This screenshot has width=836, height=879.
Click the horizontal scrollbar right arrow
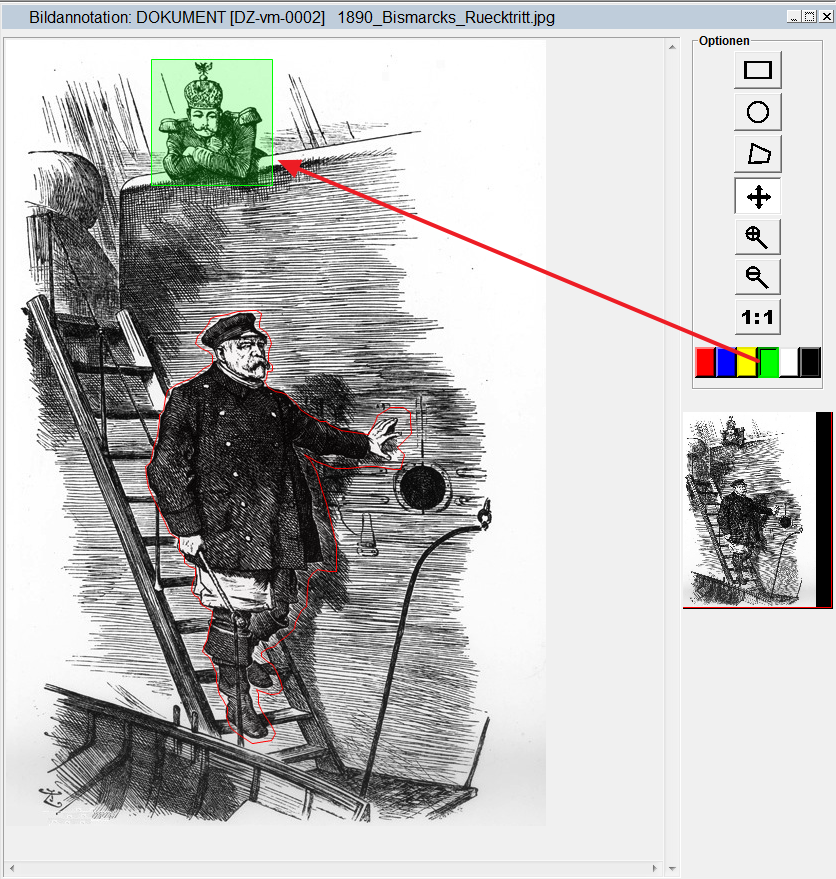pyautogui.click(x=656, y=868)
